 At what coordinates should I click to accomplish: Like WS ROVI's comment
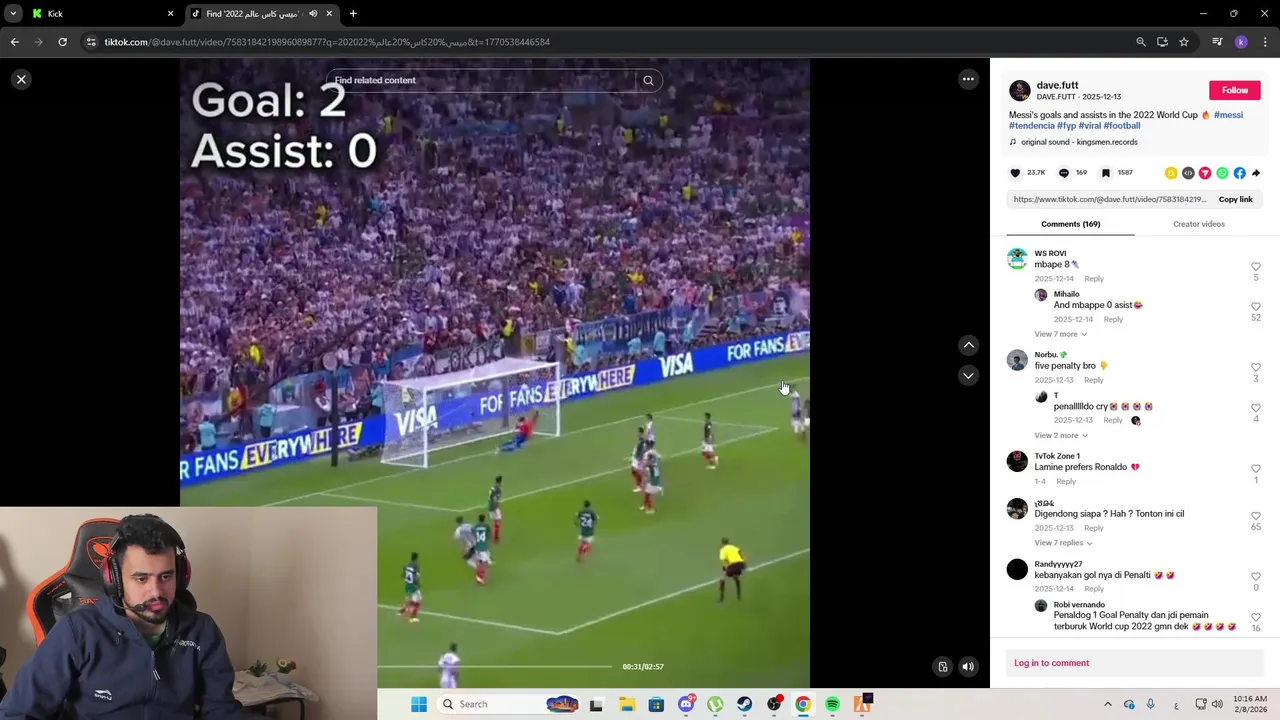1256,267
